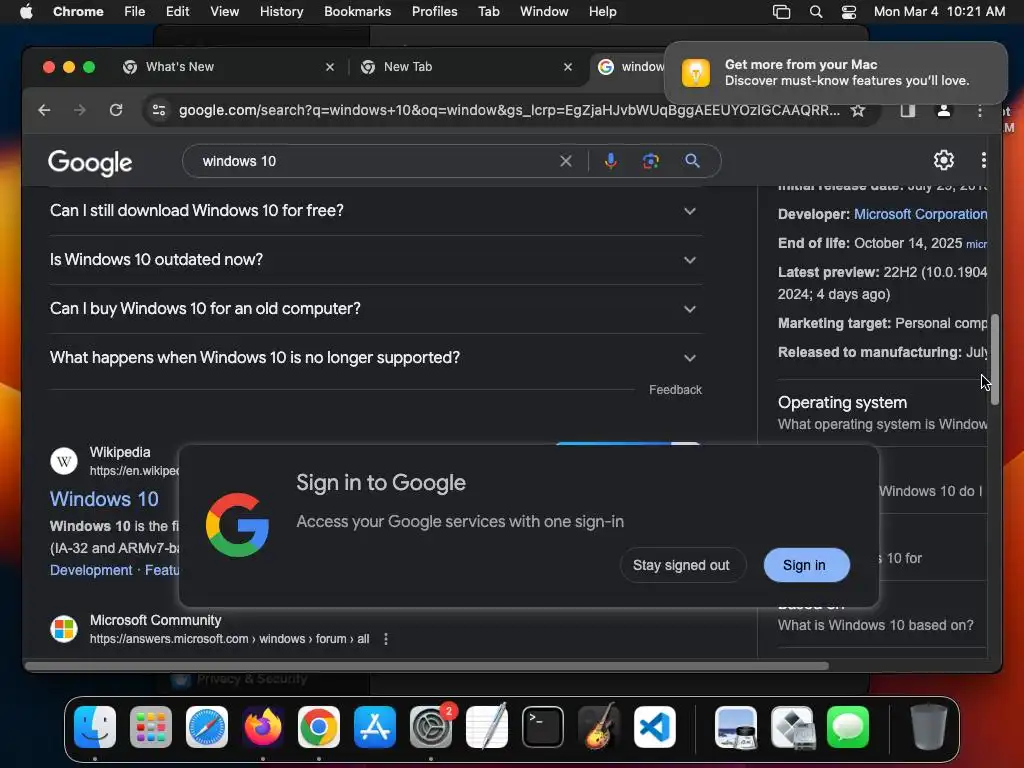Expand 'What happens when Windows 10 is no longer supported?'
The width and height of the screenshot is (1024, 768).
(376, 358)
